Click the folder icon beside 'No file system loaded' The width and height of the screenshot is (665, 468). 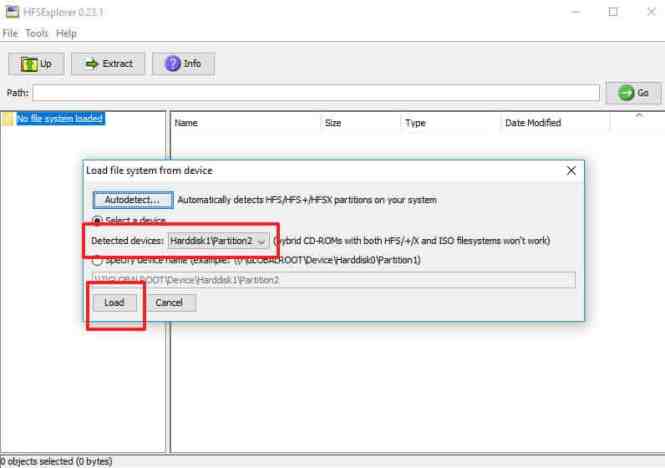tap(7, 119)
